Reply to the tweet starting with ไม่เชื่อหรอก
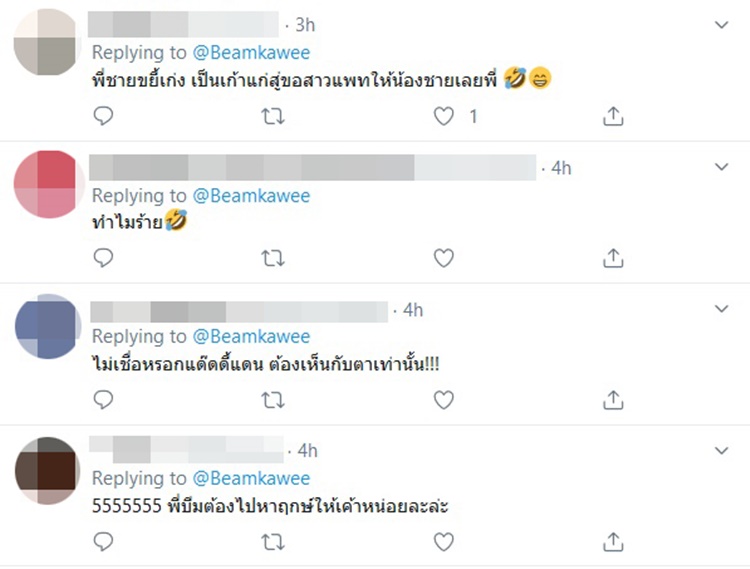Viewport: 750px width, 569px height. (x=103, y=400)
